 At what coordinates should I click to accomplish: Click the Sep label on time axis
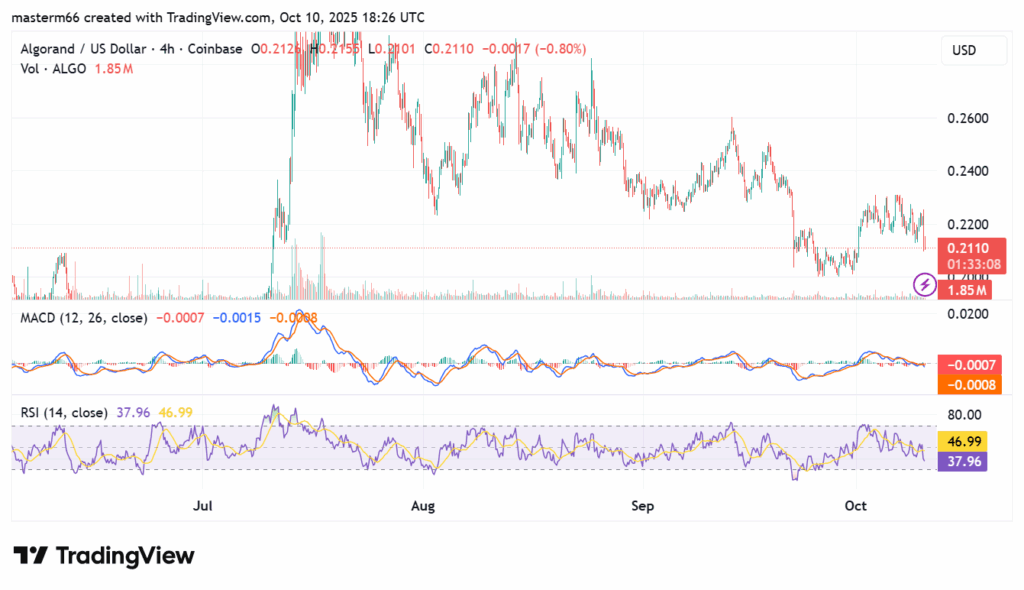pyautogui.click(x=642, y=506)
